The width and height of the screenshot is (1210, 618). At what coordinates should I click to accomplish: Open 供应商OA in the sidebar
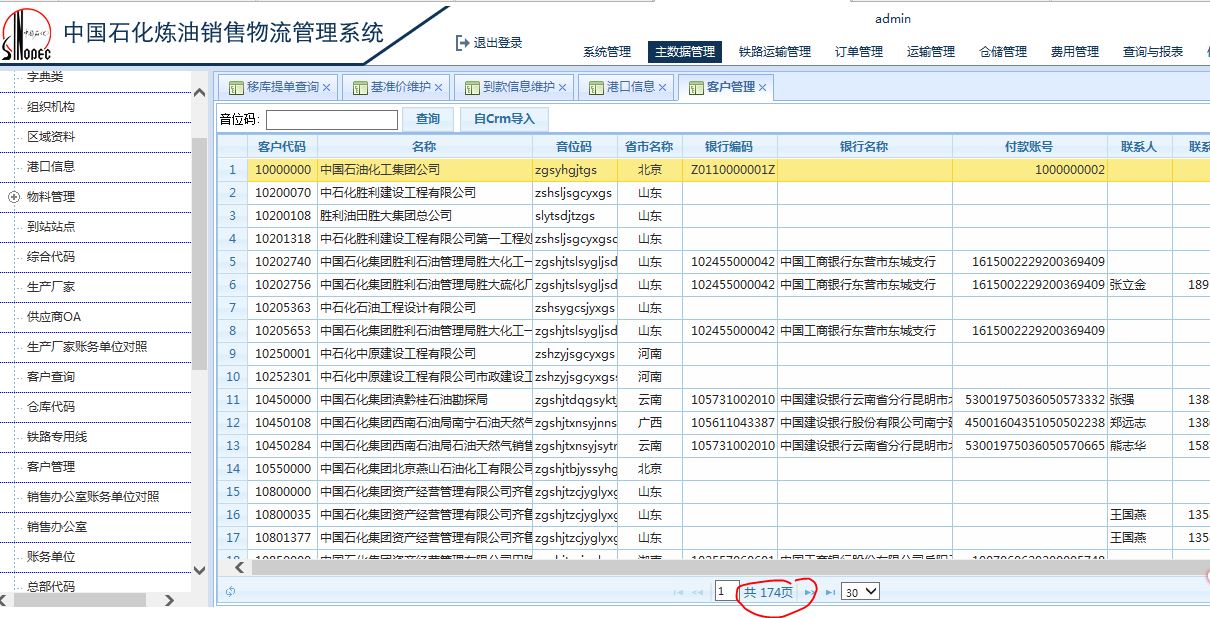coord(54,317)
